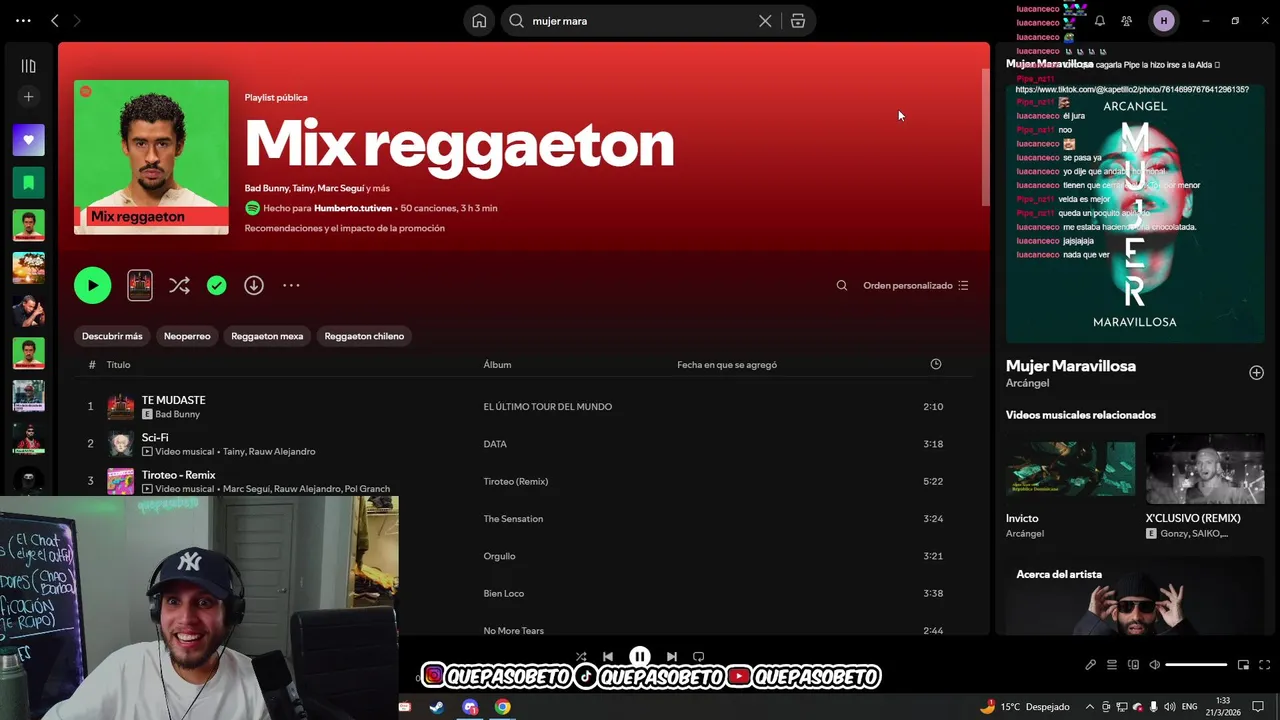Open the 'Orden personalizado' sort dropdown
The image size is (1280, 720).
click(x=916, y=285)
